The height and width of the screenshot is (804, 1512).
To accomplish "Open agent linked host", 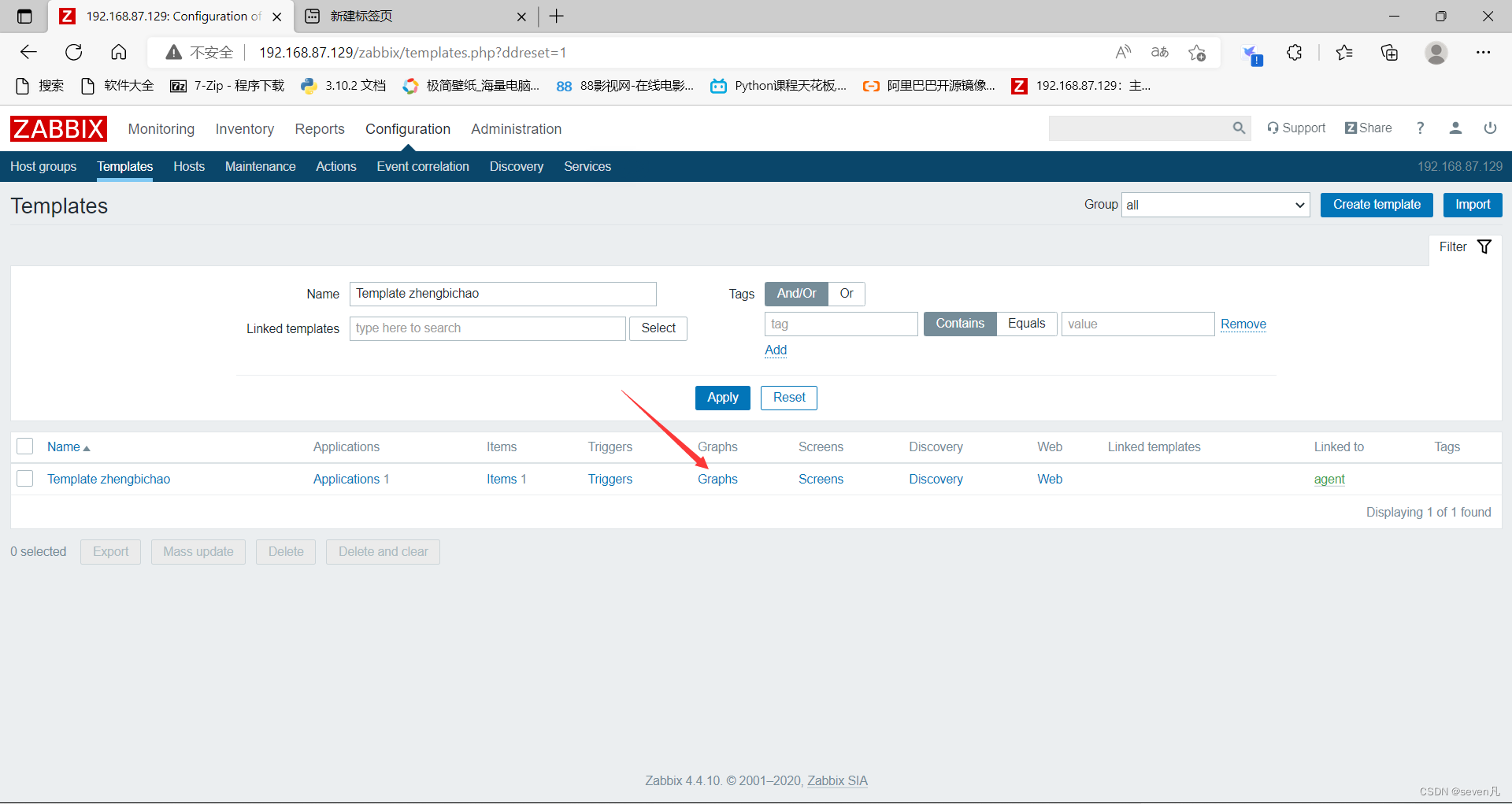I will [1329, 480].
